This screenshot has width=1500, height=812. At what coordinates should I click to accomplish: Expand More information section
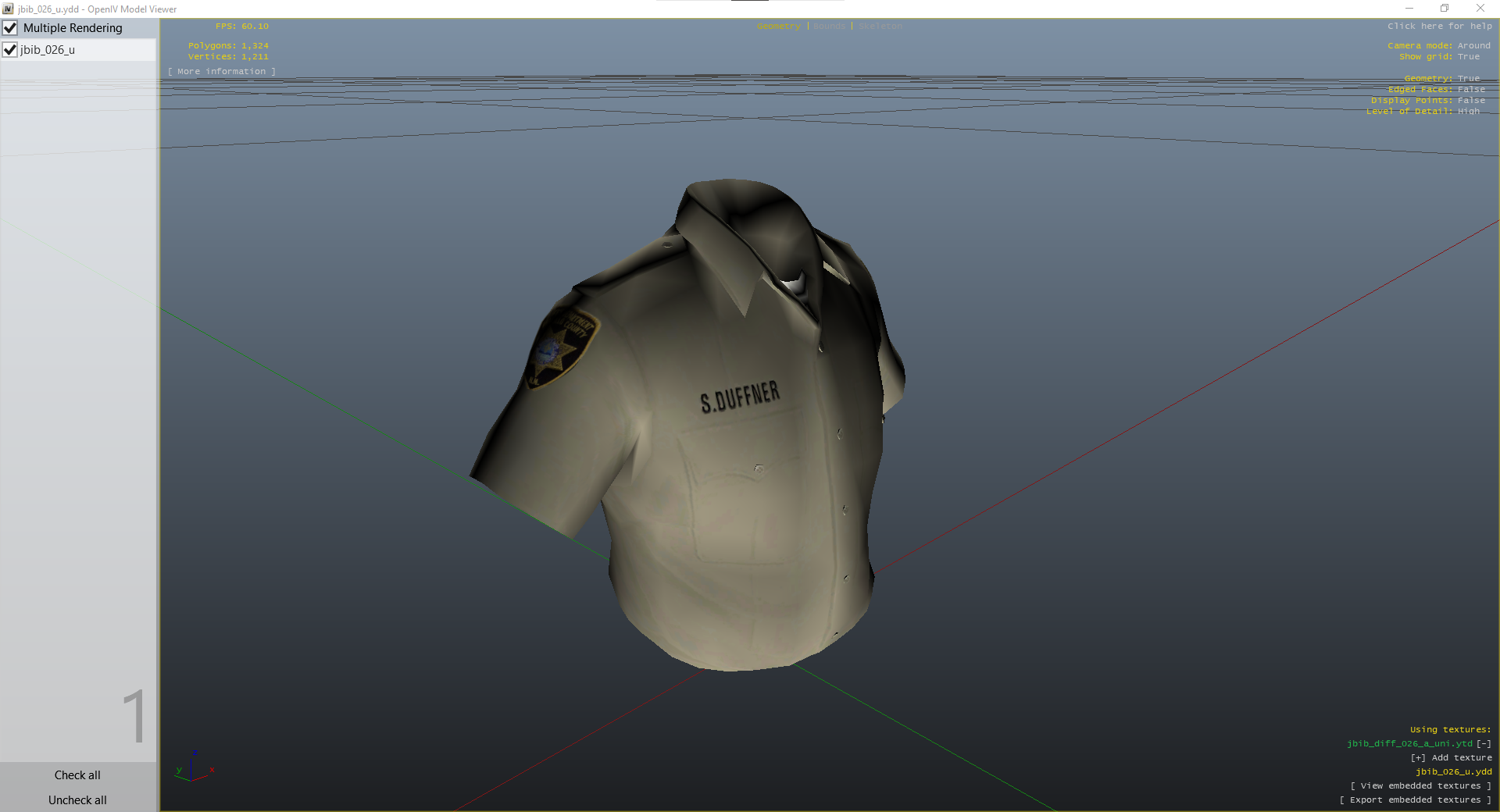click(x=222, y=72)
